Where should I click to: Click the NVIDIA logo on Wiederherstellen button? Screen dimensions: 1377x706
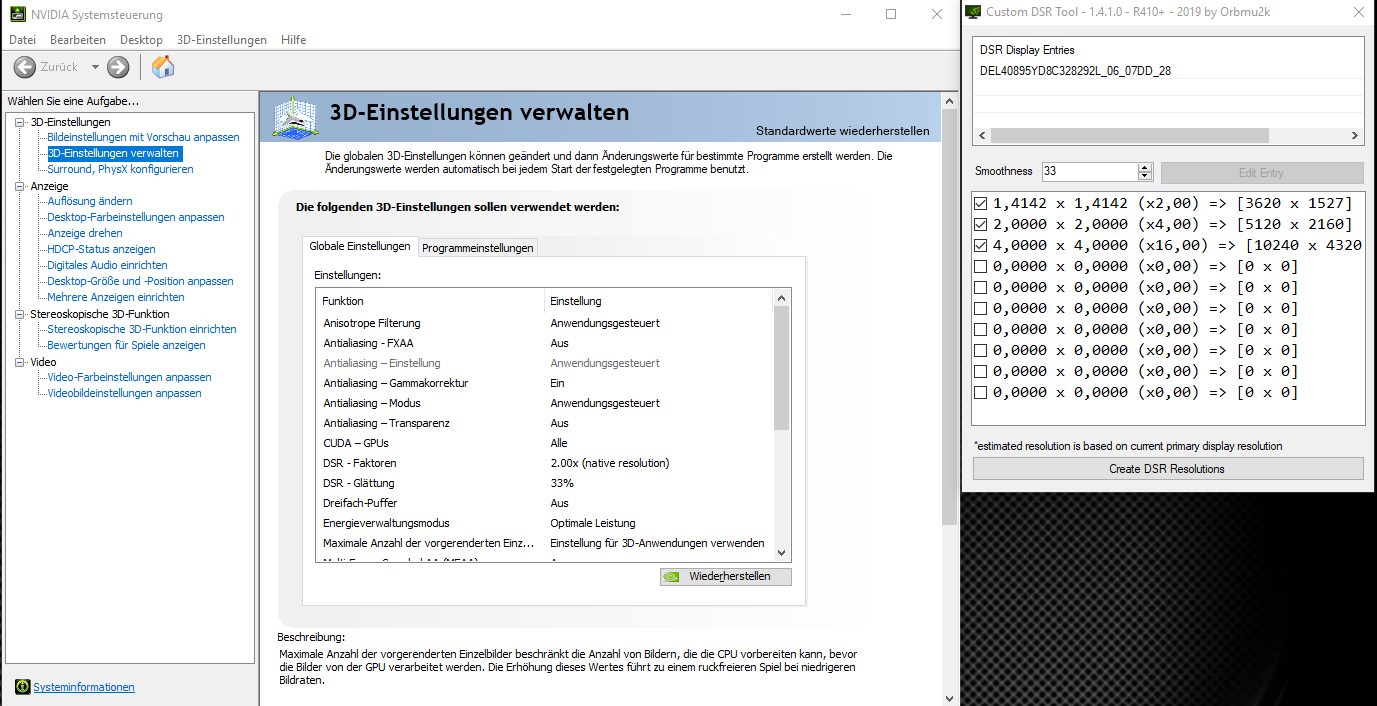(x=674, y=577)
